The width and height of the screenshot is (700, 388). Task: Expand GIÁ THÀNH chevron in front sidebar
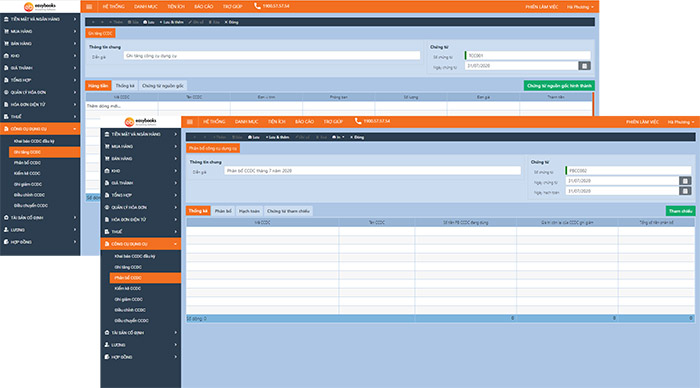click(x=175, y=183)
